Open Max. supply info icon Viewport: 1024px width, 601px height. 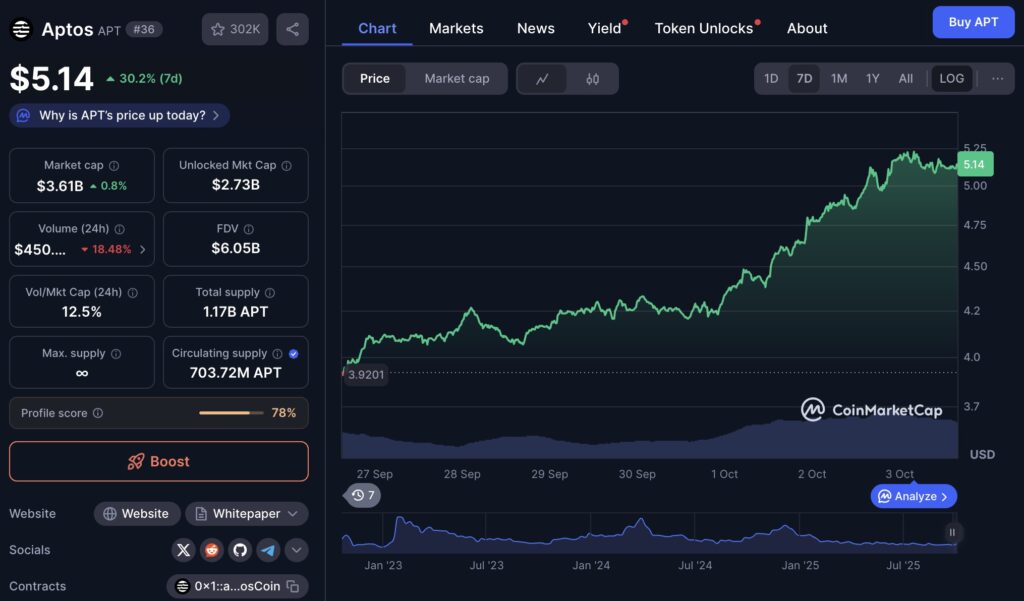point(116,353)
